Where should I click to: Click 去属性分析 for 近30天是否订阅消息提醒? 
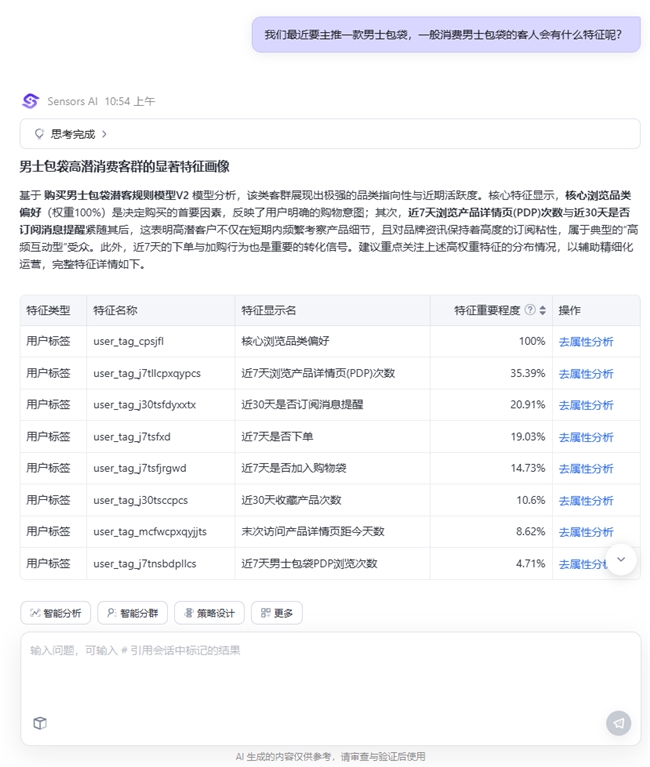point(586,405)
